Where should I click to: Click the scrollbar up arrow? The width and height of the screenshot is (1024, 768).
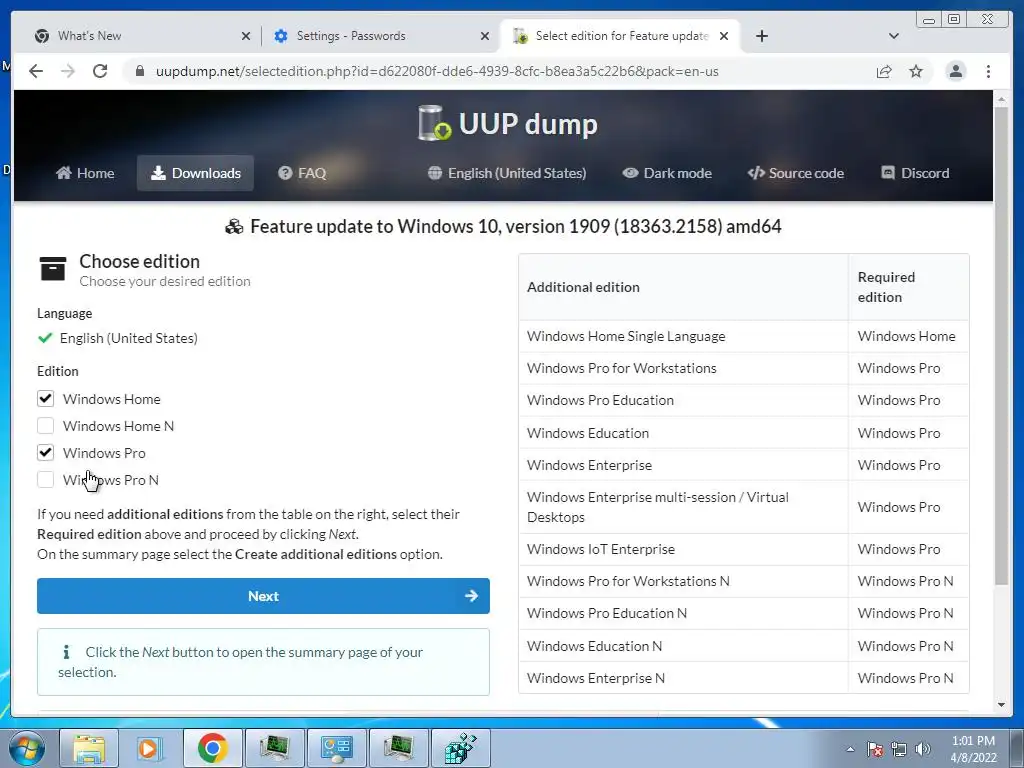1001,100
